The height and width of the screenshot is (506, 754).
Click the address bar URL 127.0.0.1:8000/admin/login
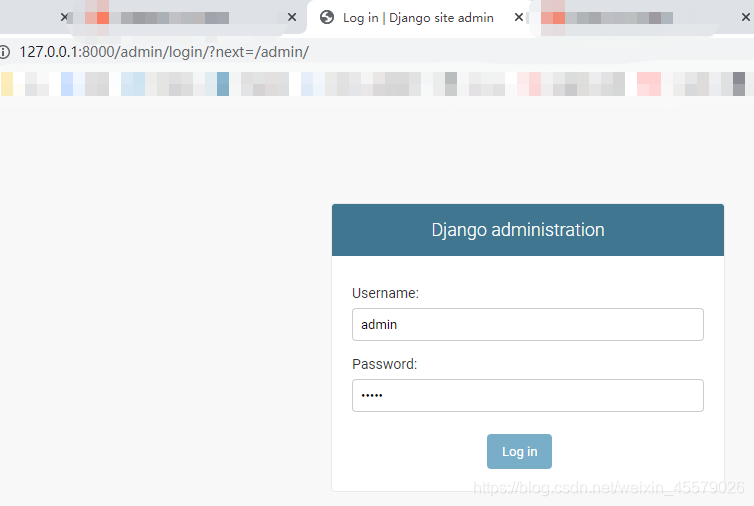[x=163, y=52]
